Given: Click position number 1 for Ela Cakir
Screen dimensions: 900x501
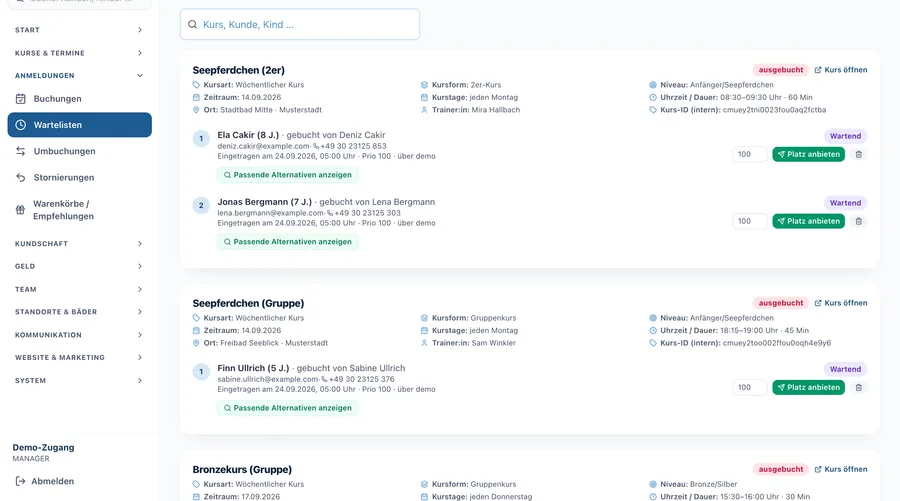Looking at the screenshot, I should [201, 138].
